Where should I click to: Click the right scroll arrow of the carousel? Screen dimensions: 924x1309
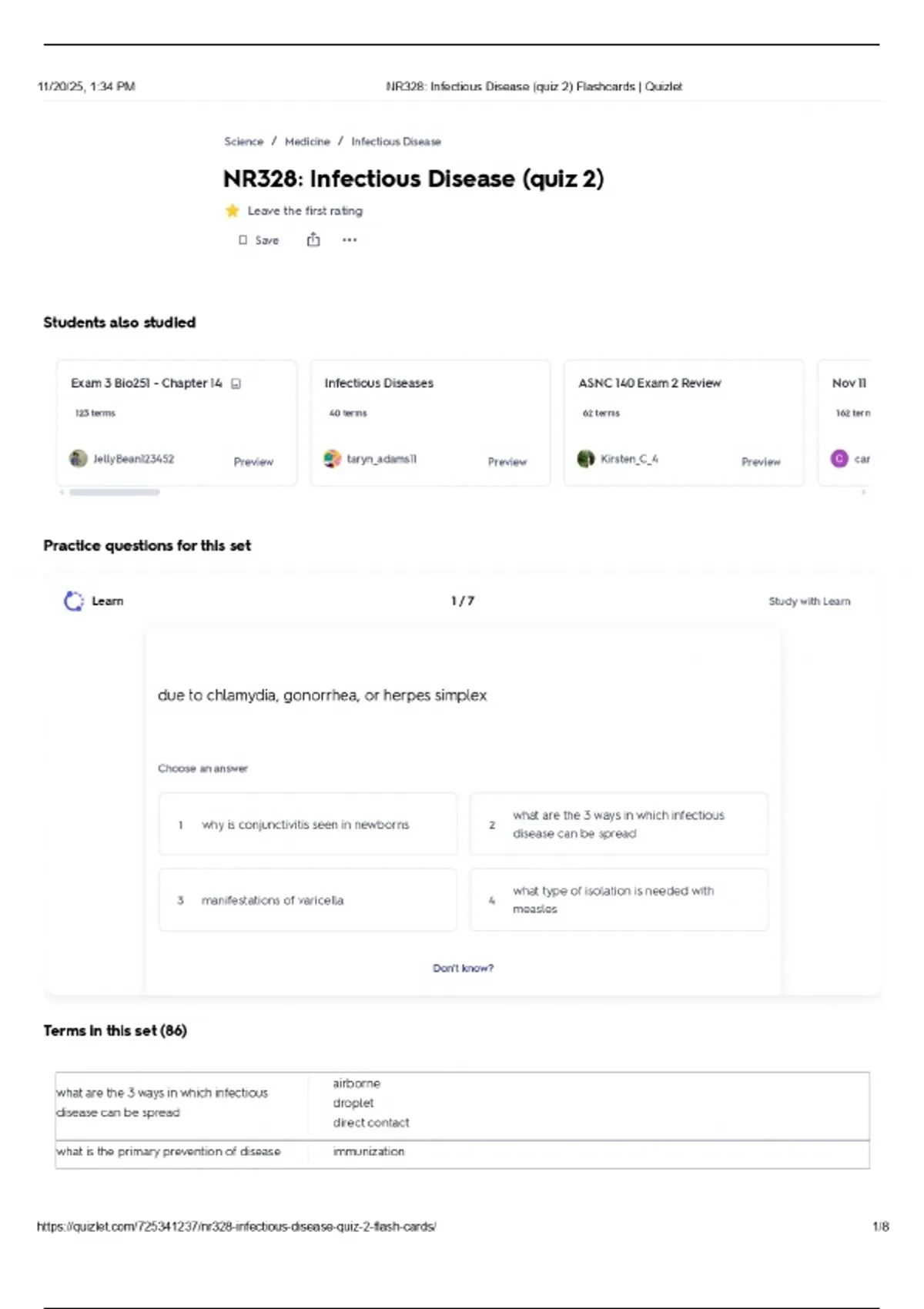click(864, 492)
